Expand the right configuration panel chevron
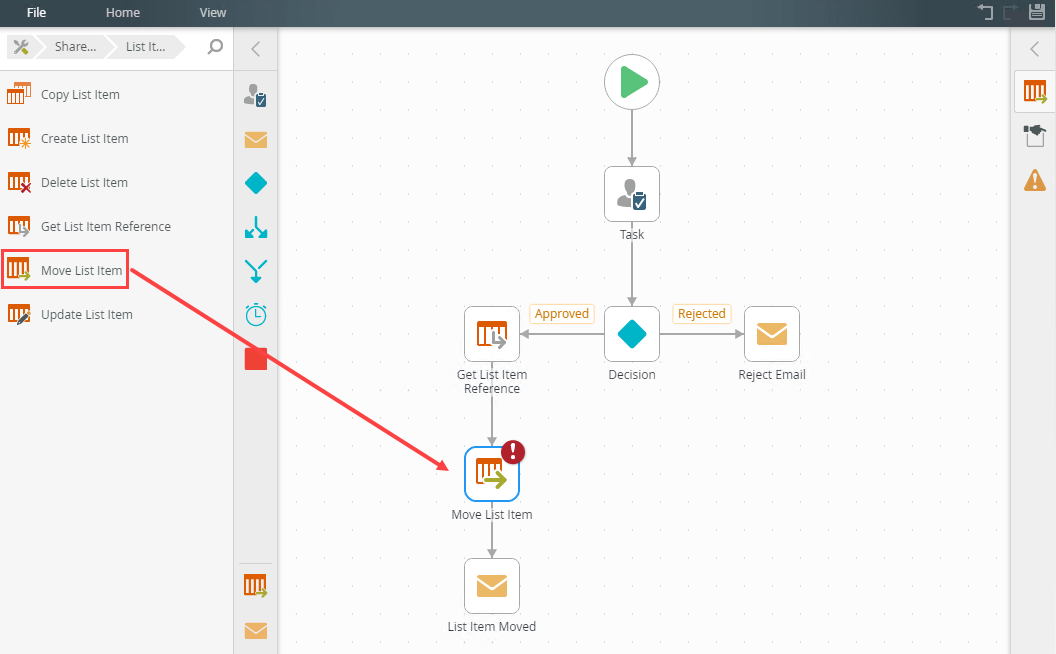 [1035, 48]
